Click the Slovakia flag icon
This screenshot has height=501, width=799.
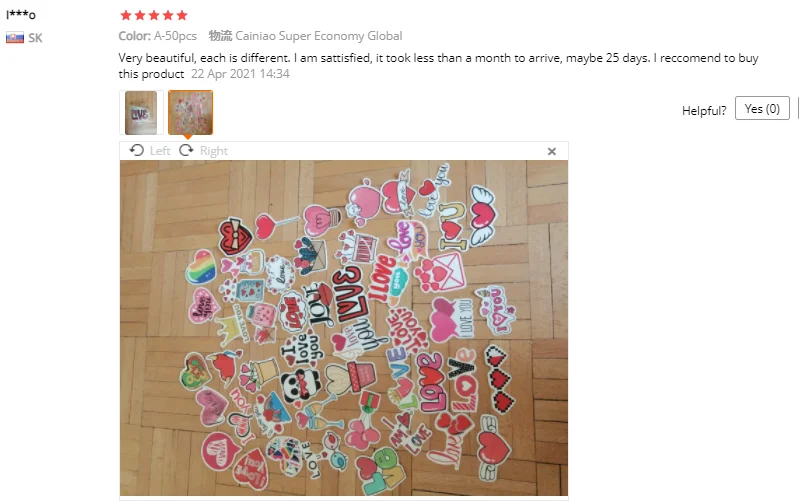point(15,38)
